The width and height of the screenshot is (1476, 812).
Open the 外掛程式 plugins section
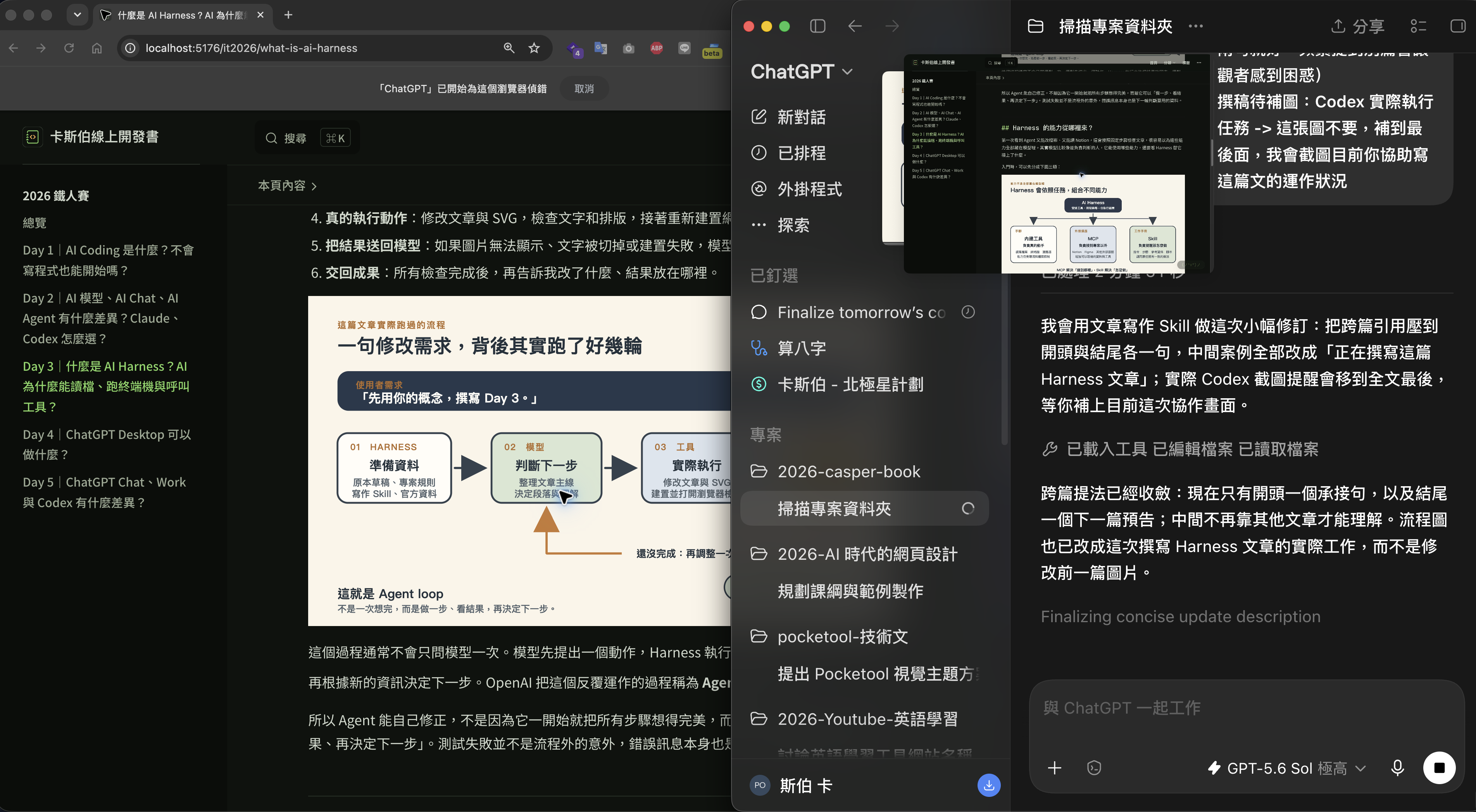(x=797, y=189)
